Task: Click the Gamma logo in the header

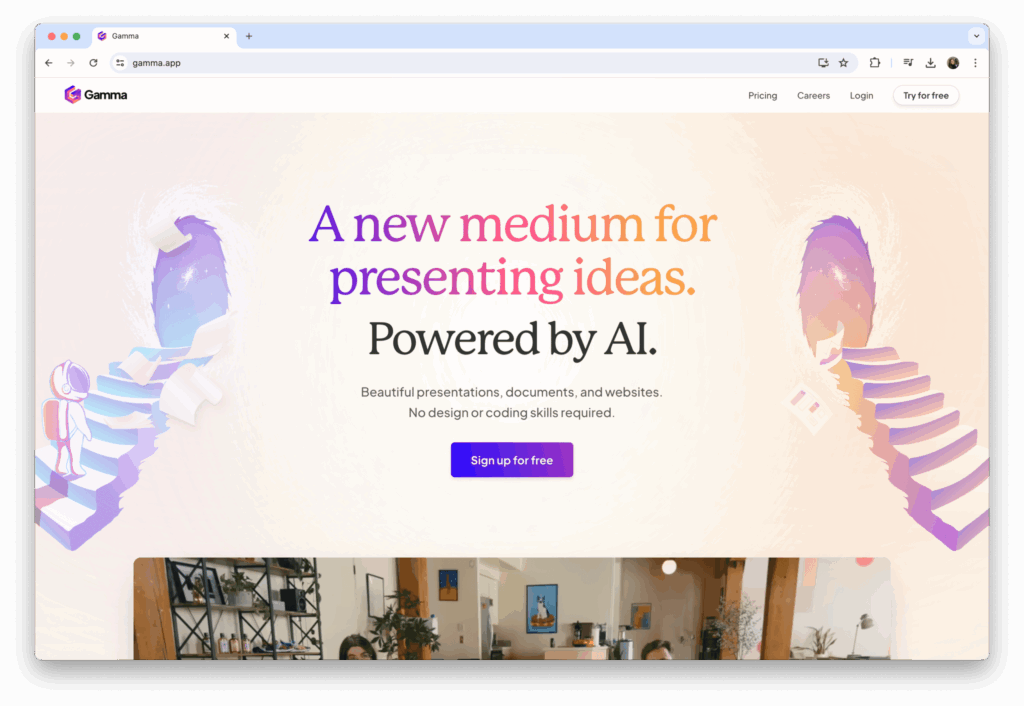Action: pyautogui.click(x=95, y=95)
